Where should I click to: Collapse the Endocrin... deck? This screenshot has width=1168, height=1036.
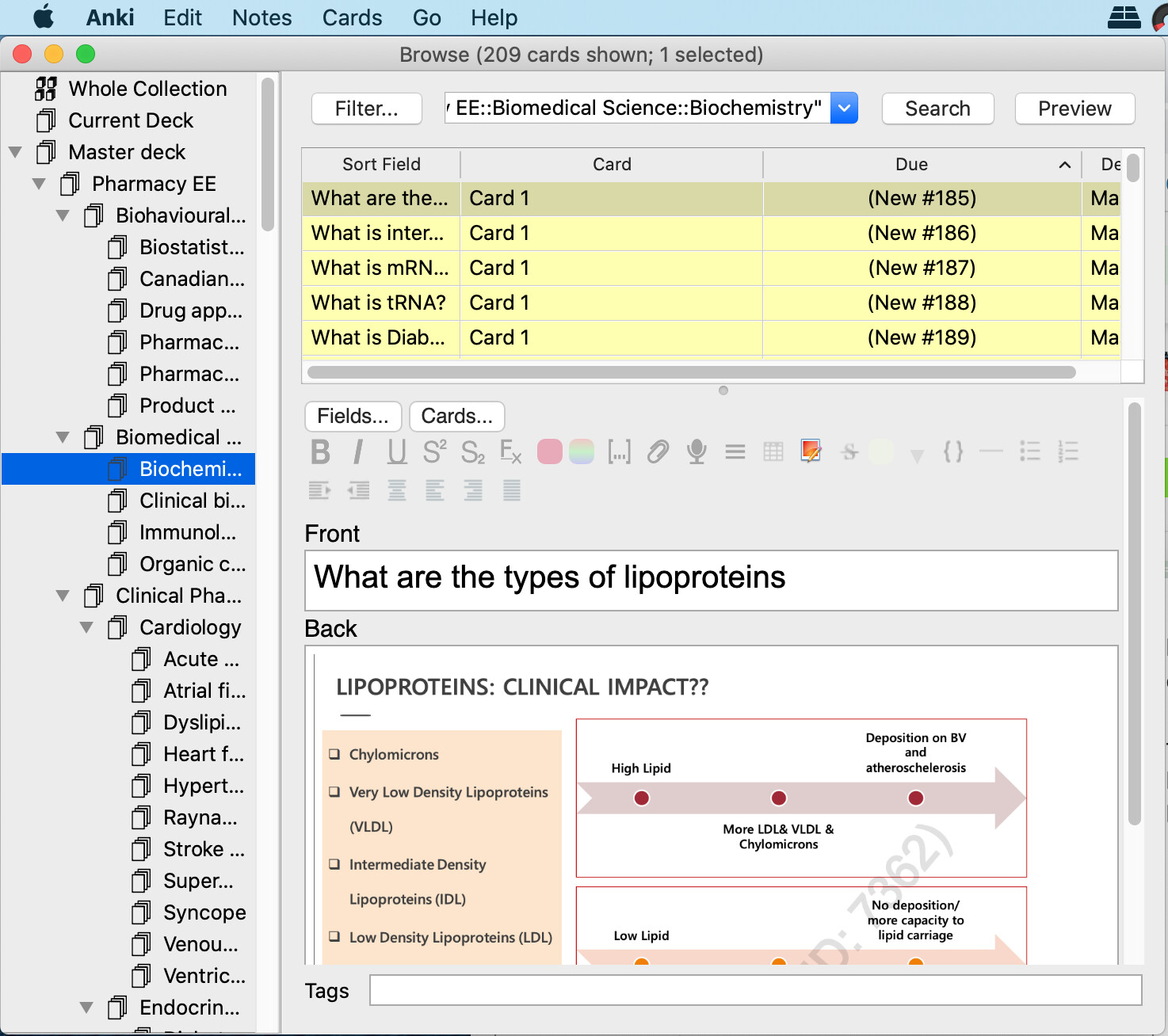tap(86, 1007)
